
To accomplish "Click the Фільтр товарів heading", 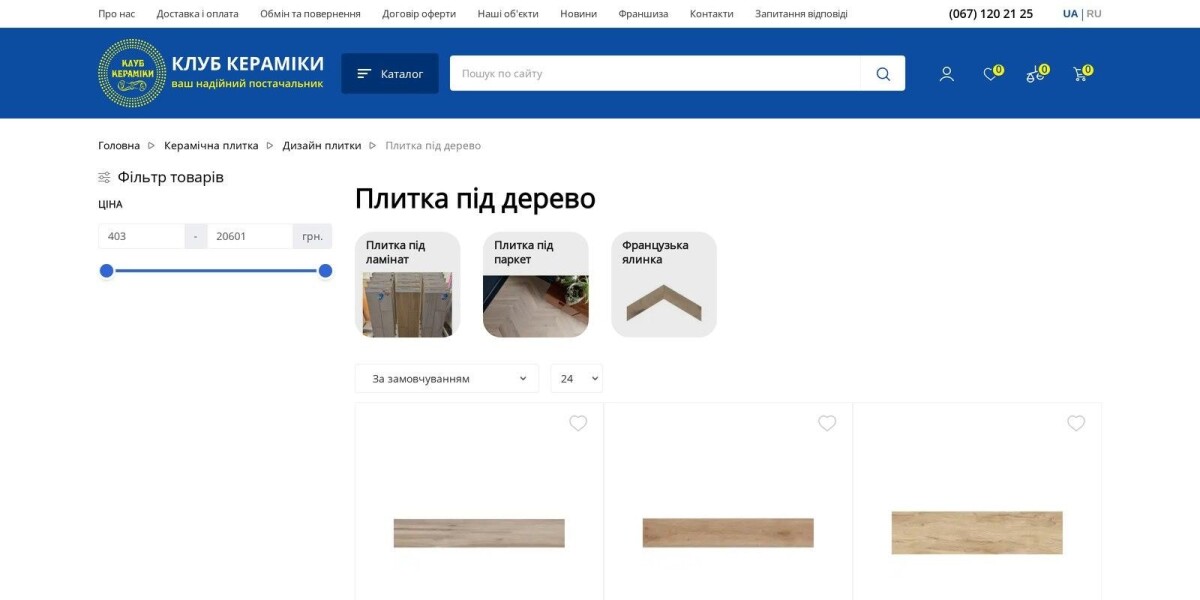I will click(x=171, y=177).
